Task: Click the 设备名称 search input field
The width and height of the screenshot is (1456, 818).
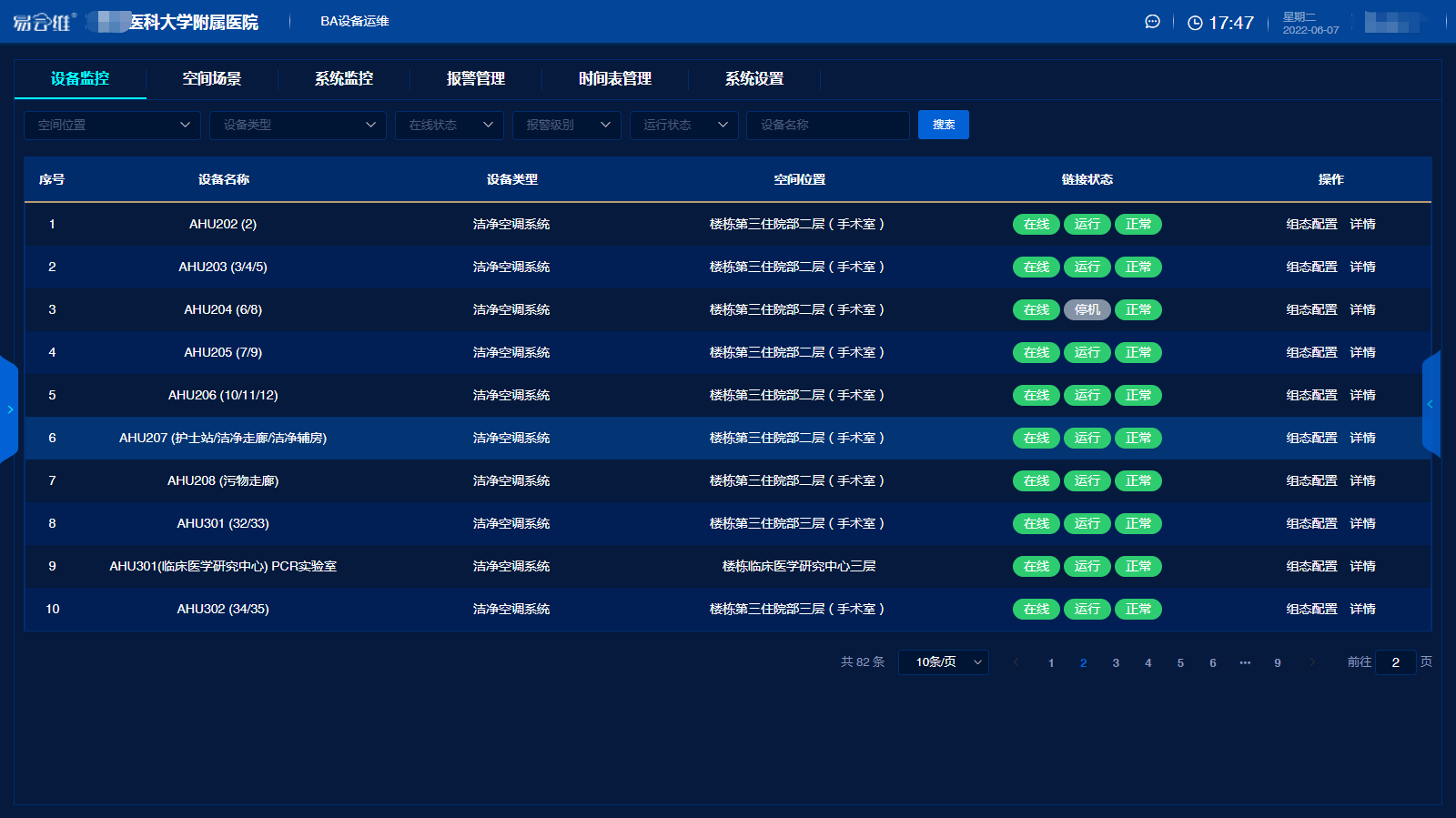Action: [827, 125]
